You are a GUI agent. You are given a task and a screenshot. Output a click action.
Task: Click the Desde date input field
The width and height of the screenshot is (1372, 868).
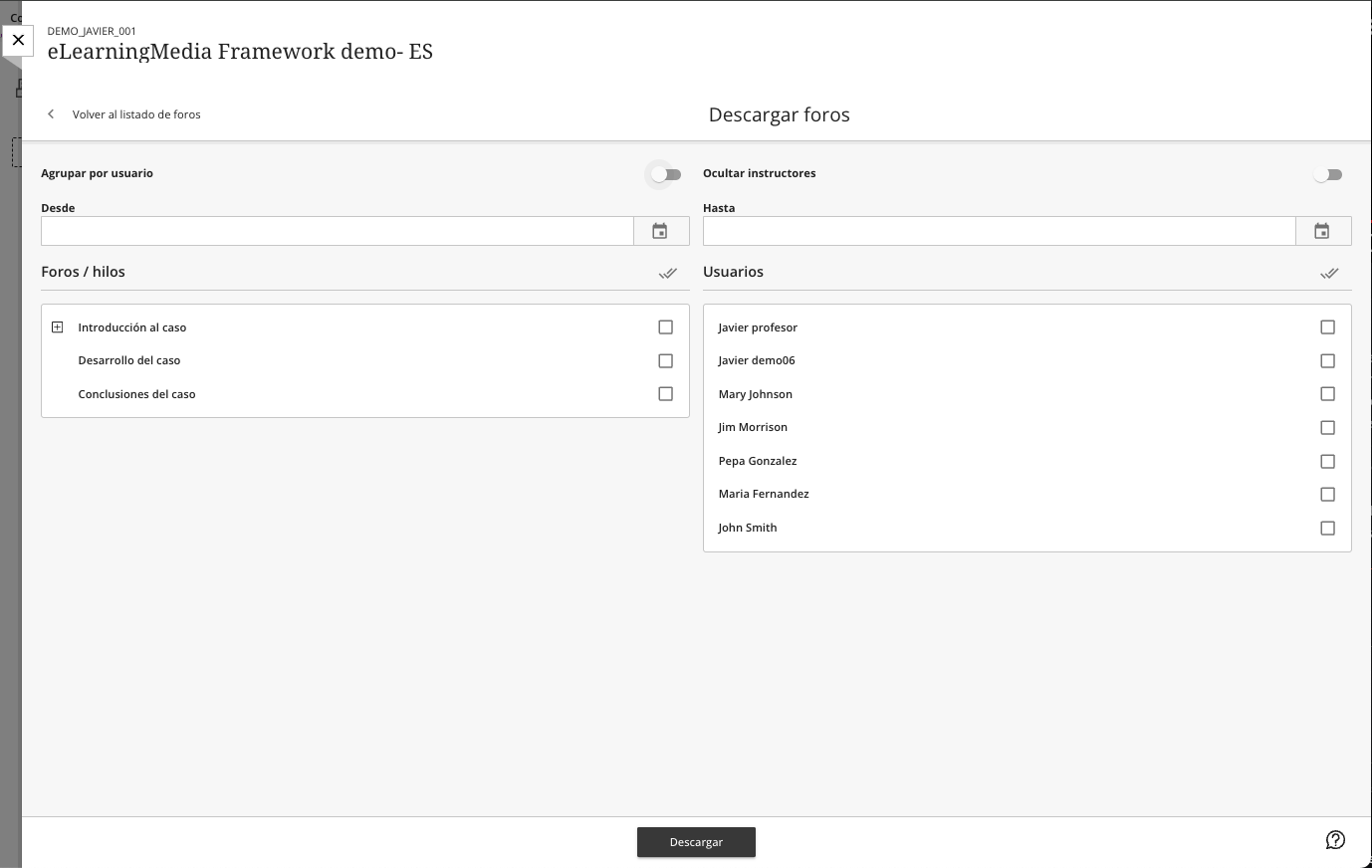(338, 231)
